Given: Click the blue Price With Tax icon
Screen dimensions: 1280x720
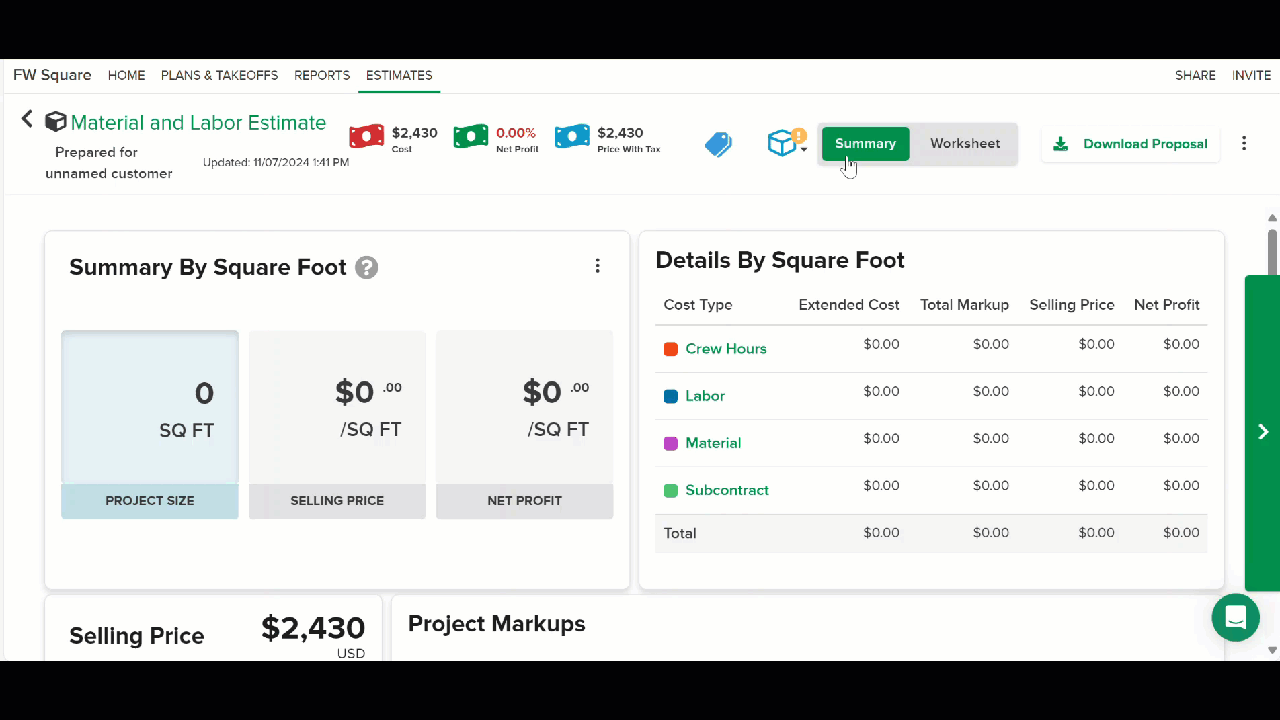Looking at the screenshot, I should pyautogui.click(x=572, y=136).
